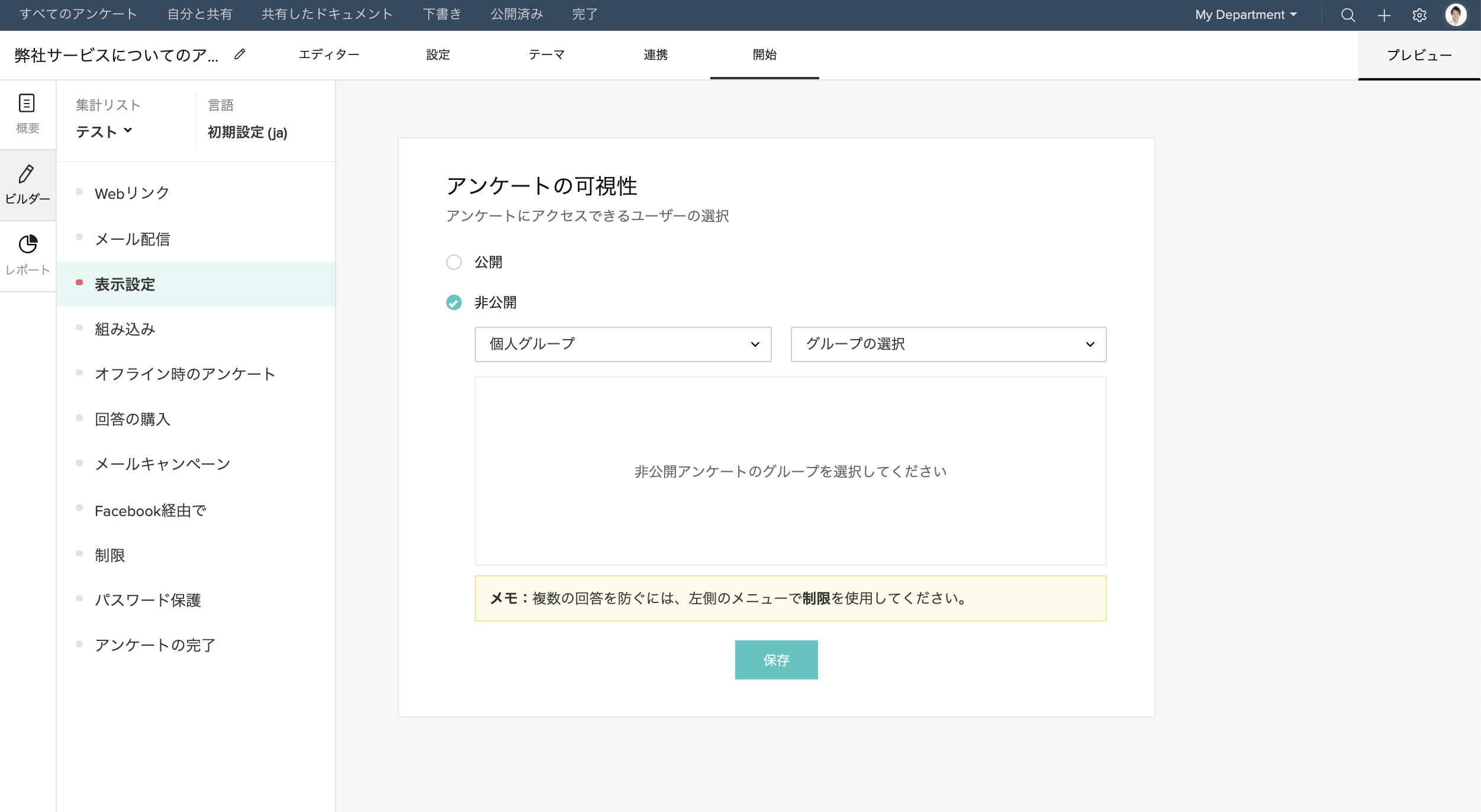Open the My Department menu
The image size is (1481, 812).
(1245, 15)
